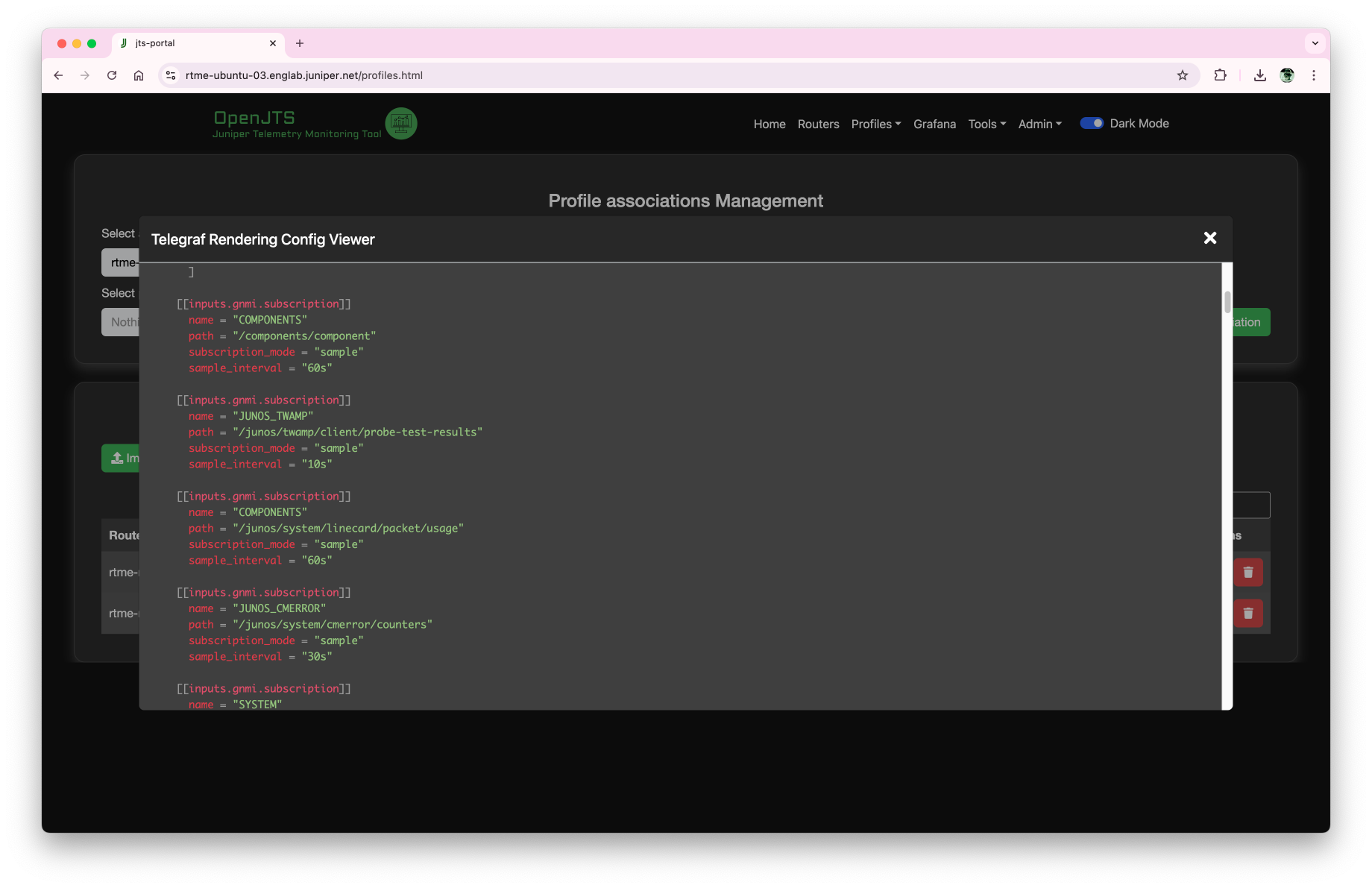
Task: Open the browser extensions puzzle icon
Action: (1220, 75)
